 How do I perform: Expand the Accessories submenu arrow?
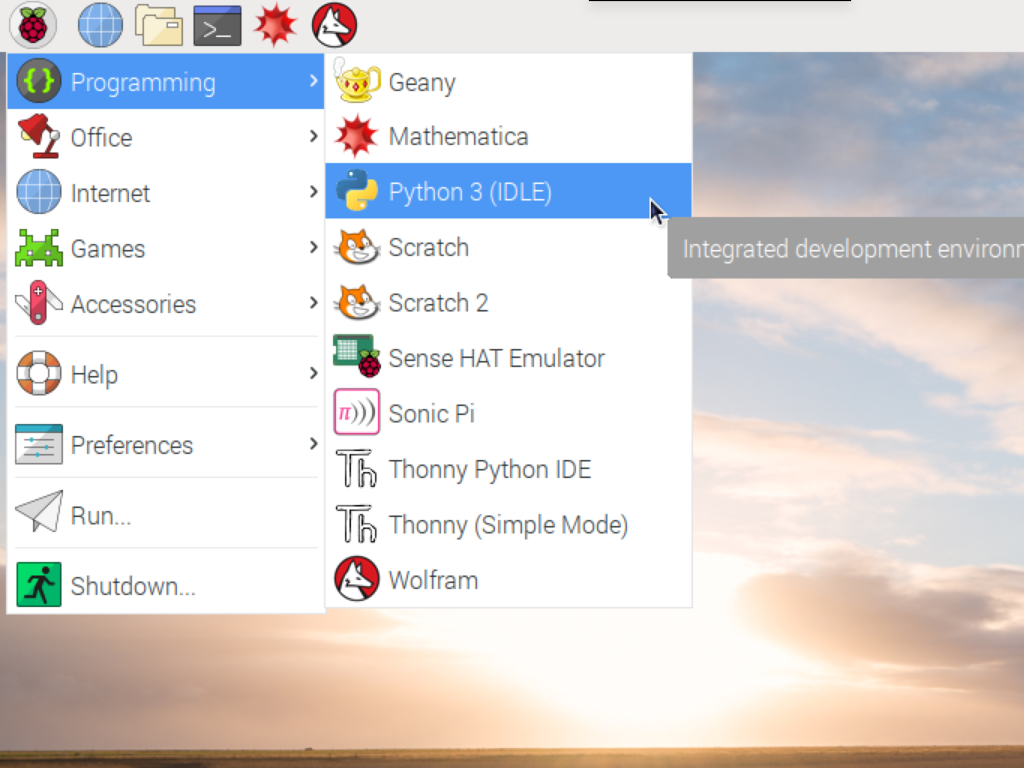[x=314, y=302]
